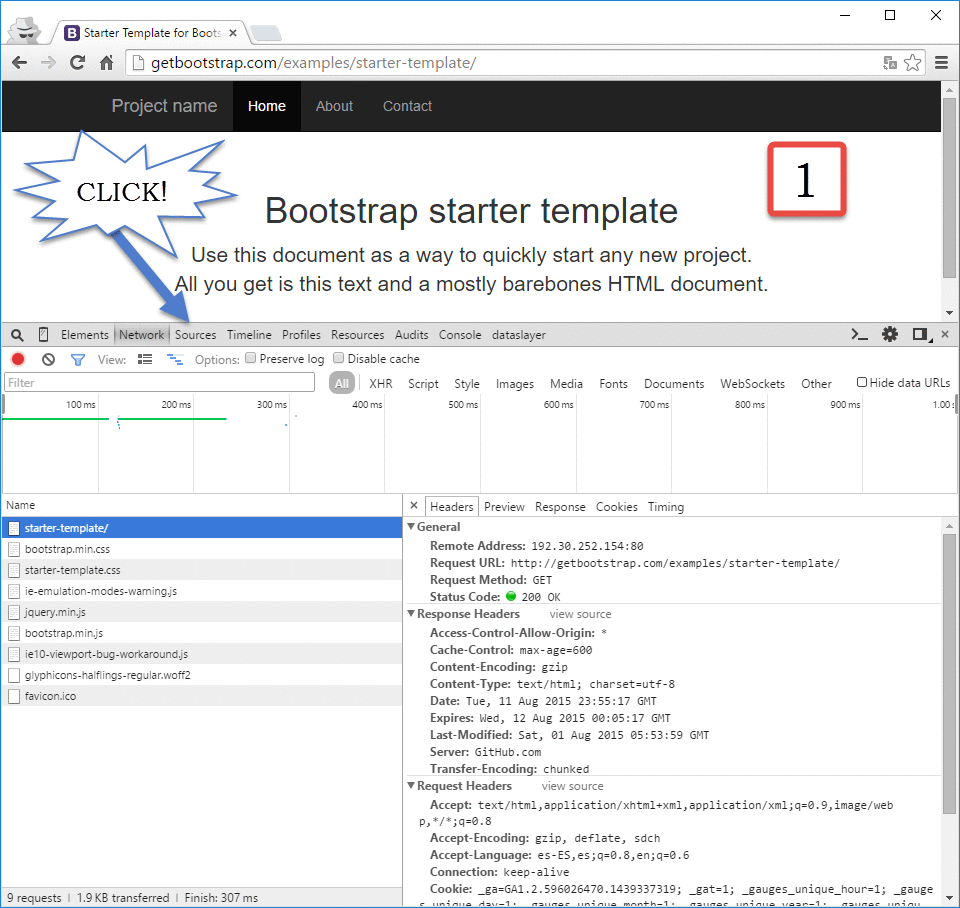Filter requests by Script
960x908 pixels.
(423, 384)
